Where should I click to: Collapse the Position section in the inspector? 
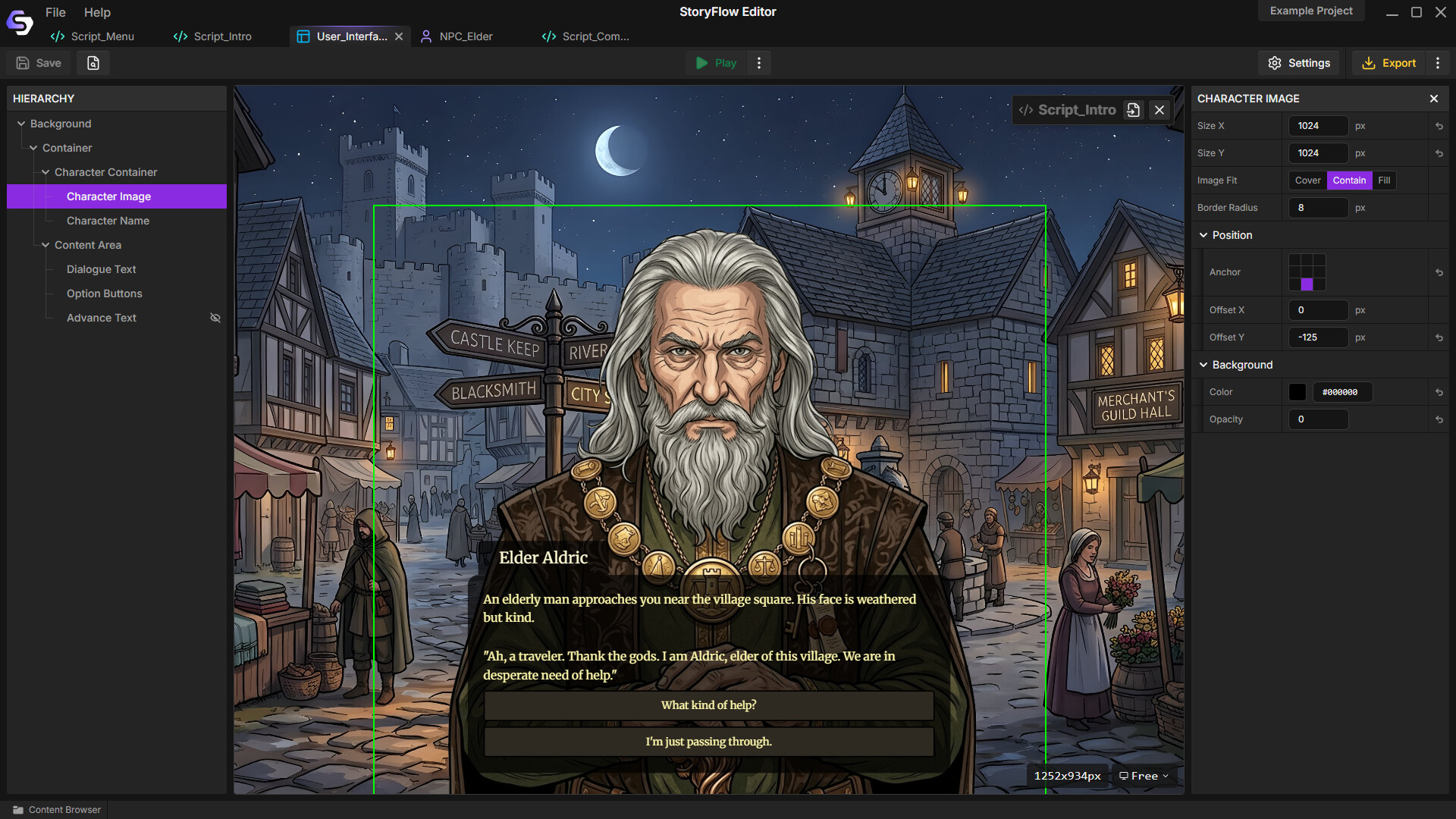[x=1205, y=235]
